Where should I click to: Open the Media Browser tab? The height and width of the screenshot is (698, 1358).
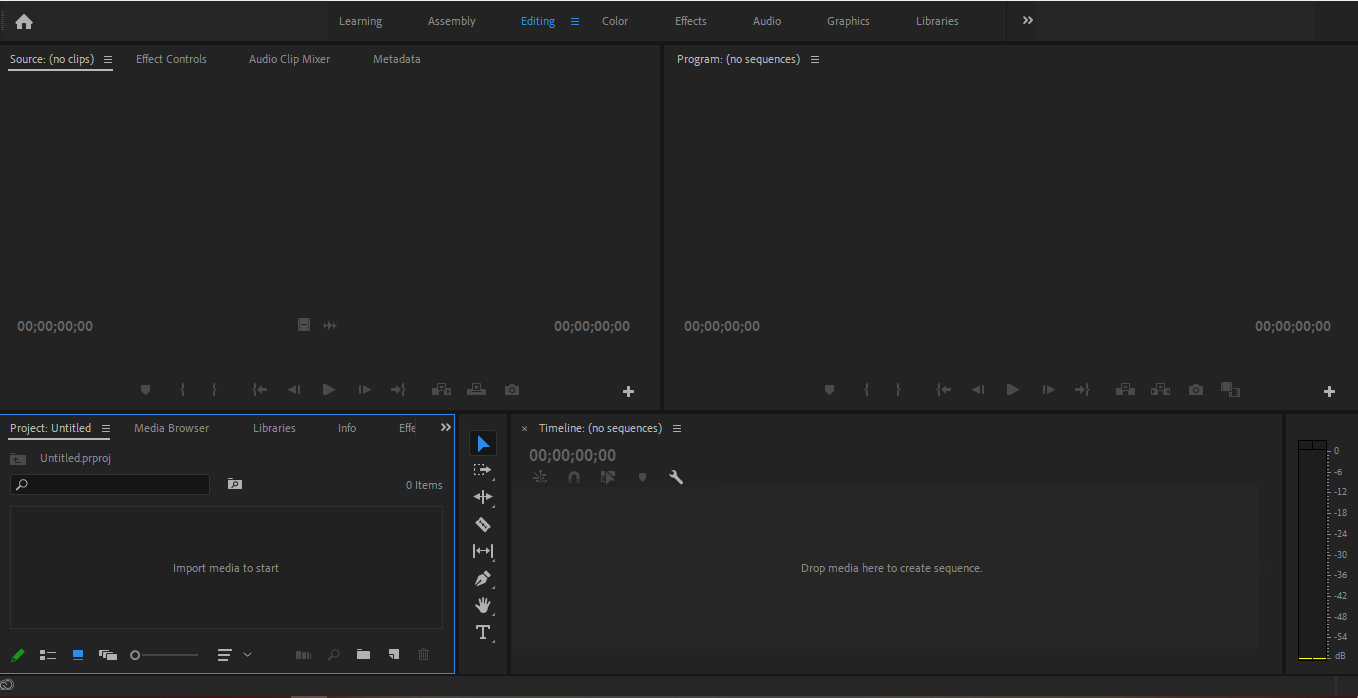click(172, 428)
